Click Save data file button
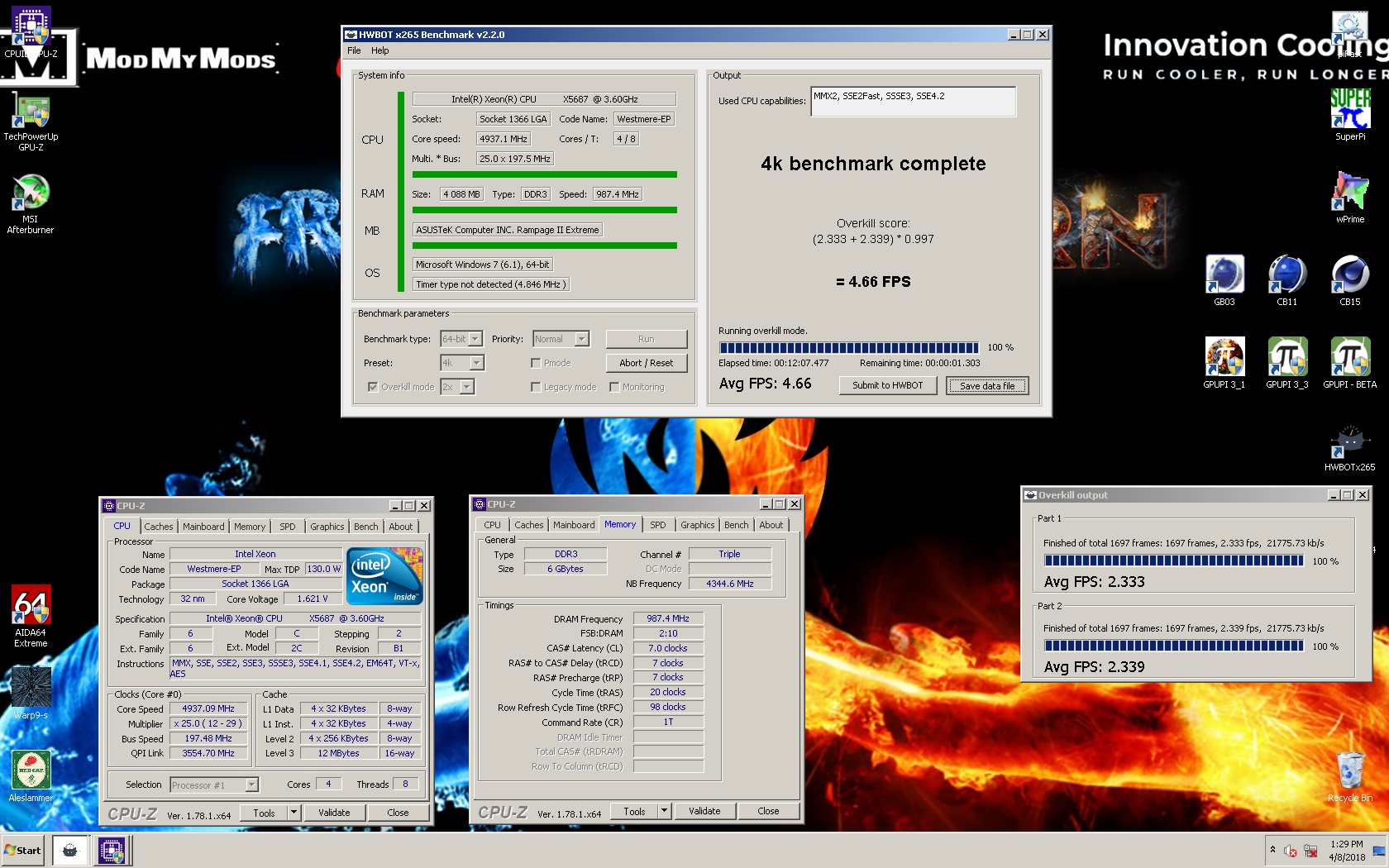 click(x=987, y=386)
